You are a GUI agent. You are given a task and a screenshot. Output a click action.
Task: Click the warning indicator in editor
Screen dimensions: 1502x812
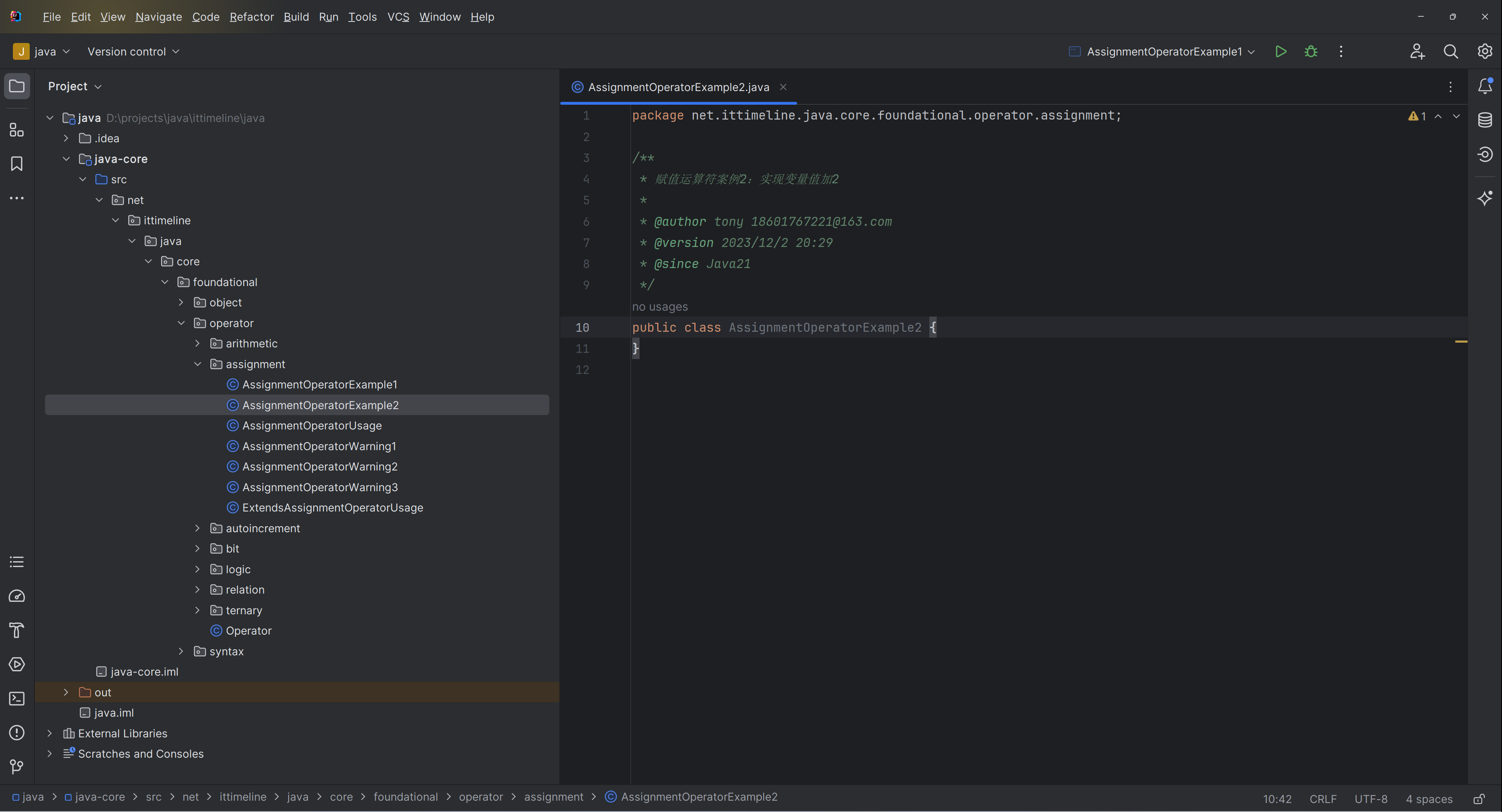[1417, 116]
